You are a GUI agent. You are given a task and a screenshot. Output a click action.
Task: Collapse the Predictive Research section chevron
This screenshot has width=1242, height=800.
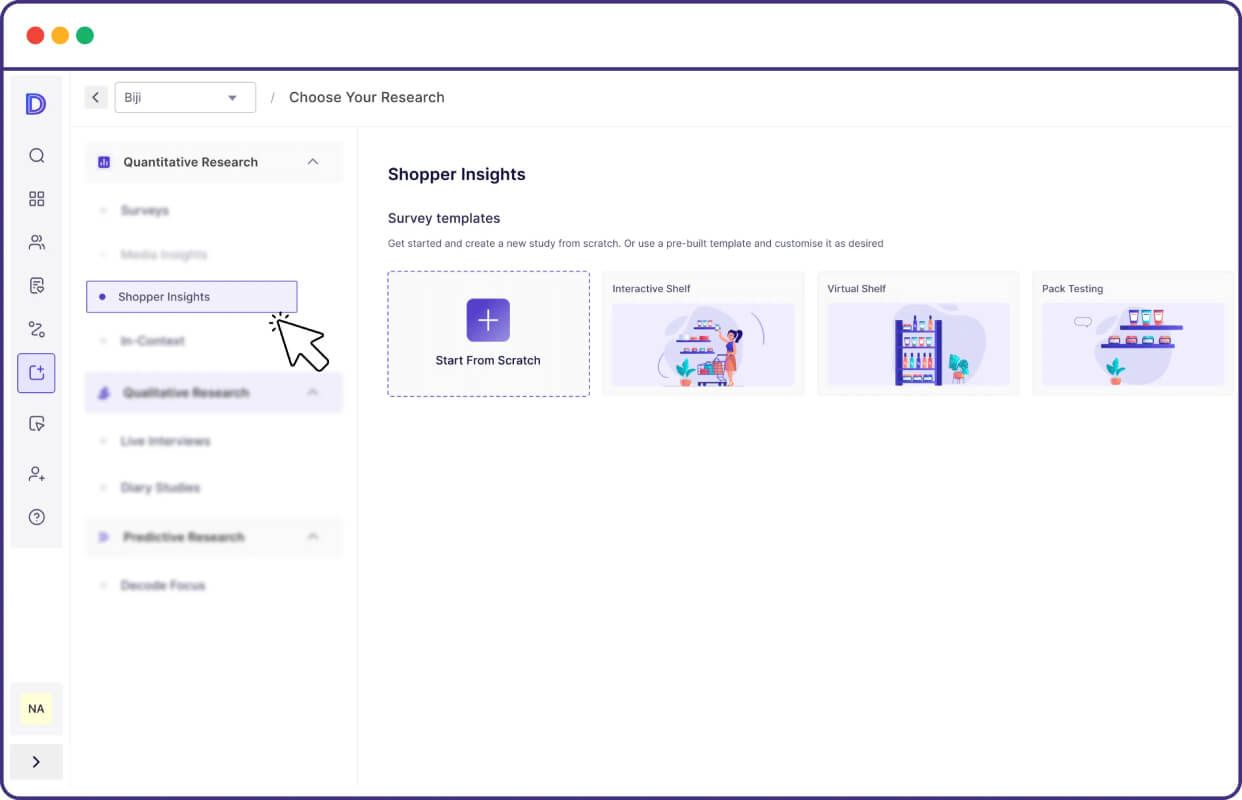313,537
